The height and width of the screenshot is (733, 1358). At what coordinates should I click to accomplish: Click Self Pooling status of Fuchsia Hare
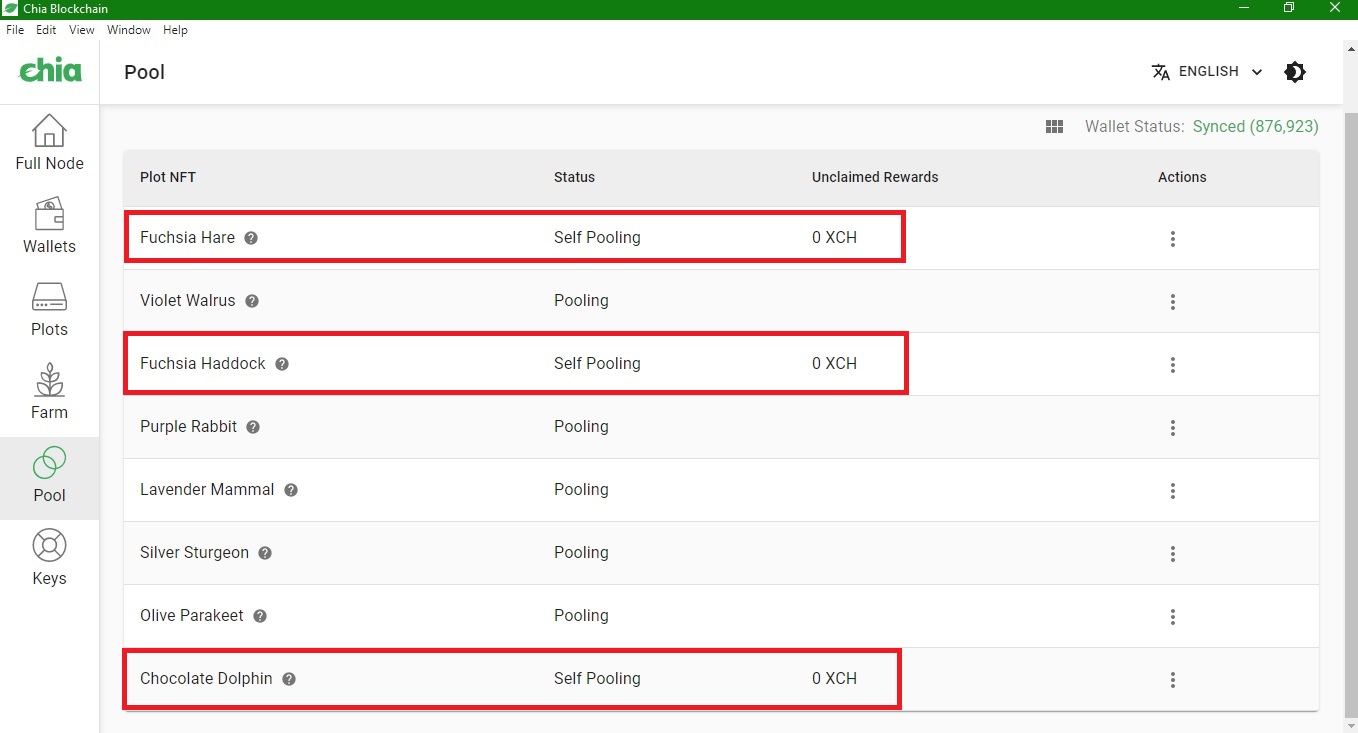(x=597, y=238)
